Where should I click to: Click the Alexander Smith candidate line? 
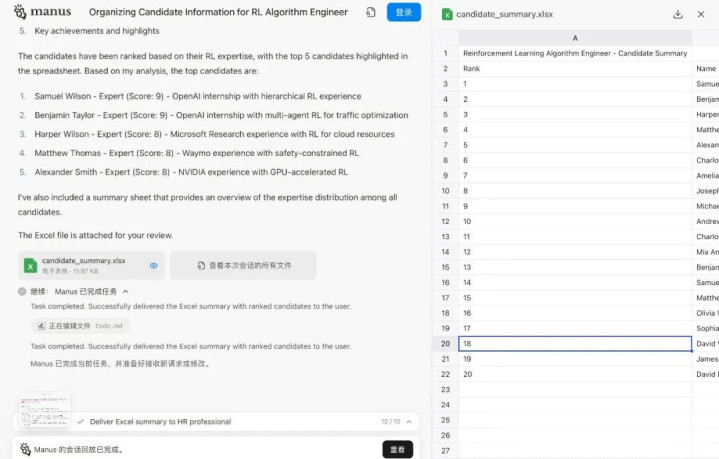point(191,172)
